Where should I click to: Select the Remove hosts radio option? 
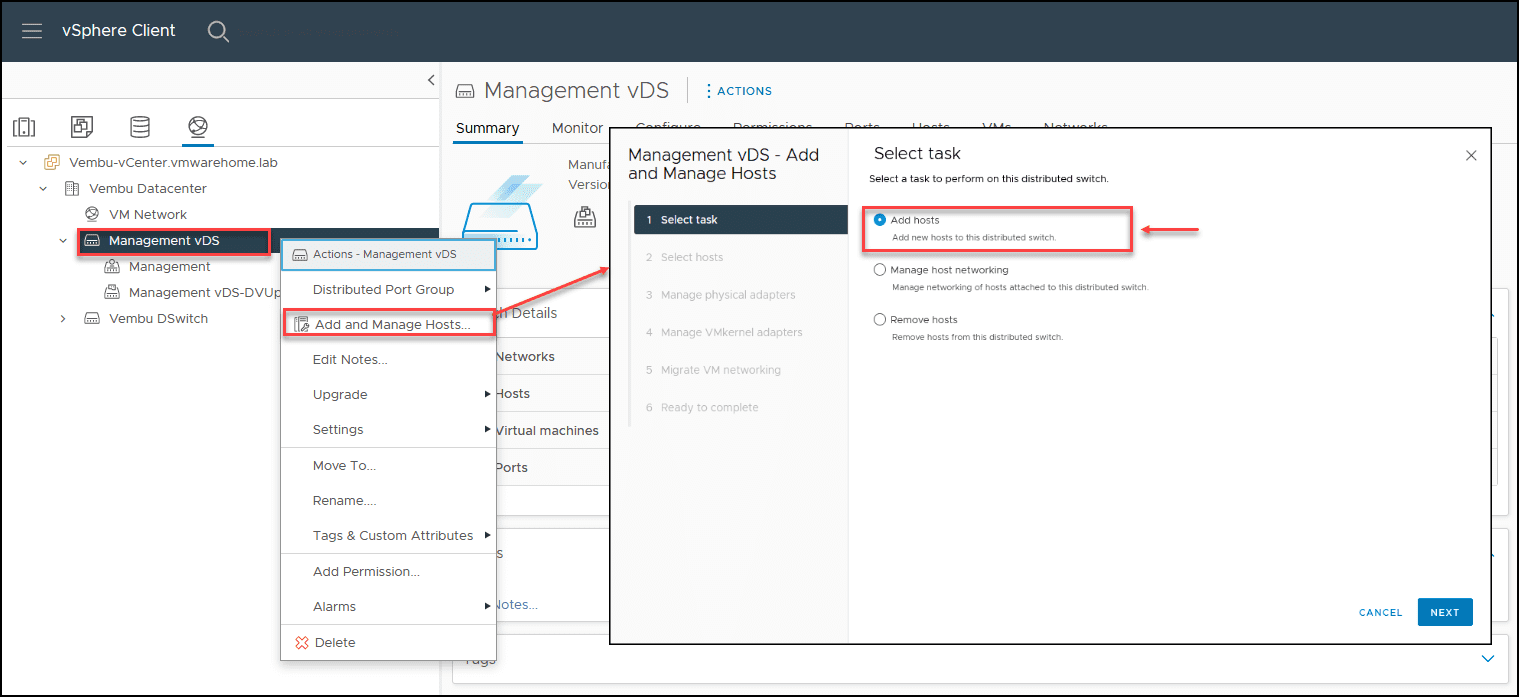click(880, 320)
